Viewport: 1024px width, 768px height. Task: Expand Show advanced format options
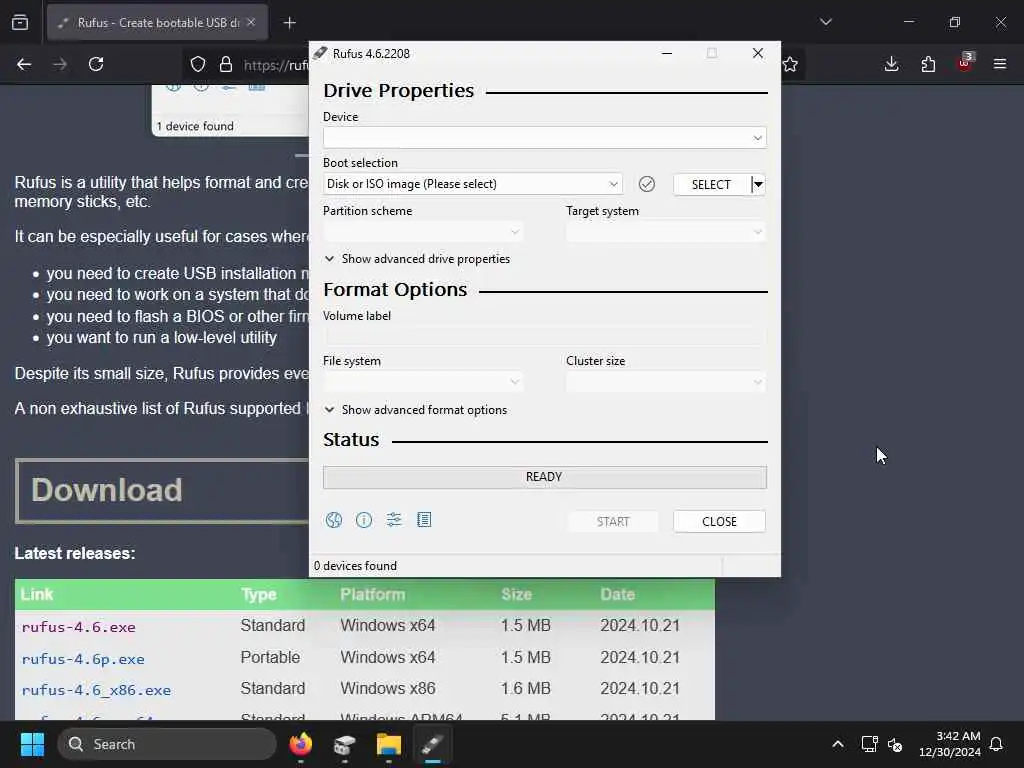coord(416,409)
